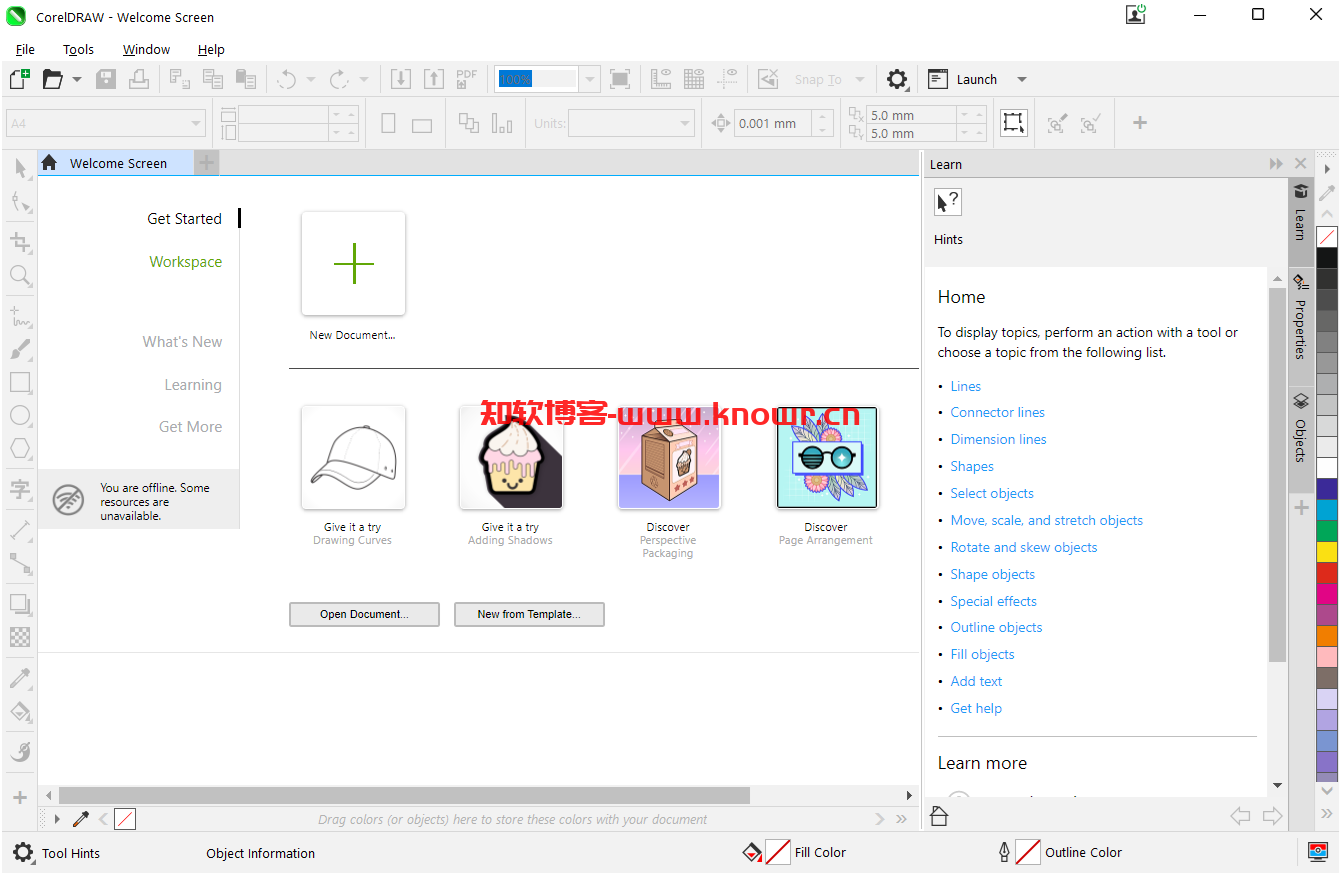Open the Special effects hint link
Screen dimensions: 1341x875
tap(993, 601)
